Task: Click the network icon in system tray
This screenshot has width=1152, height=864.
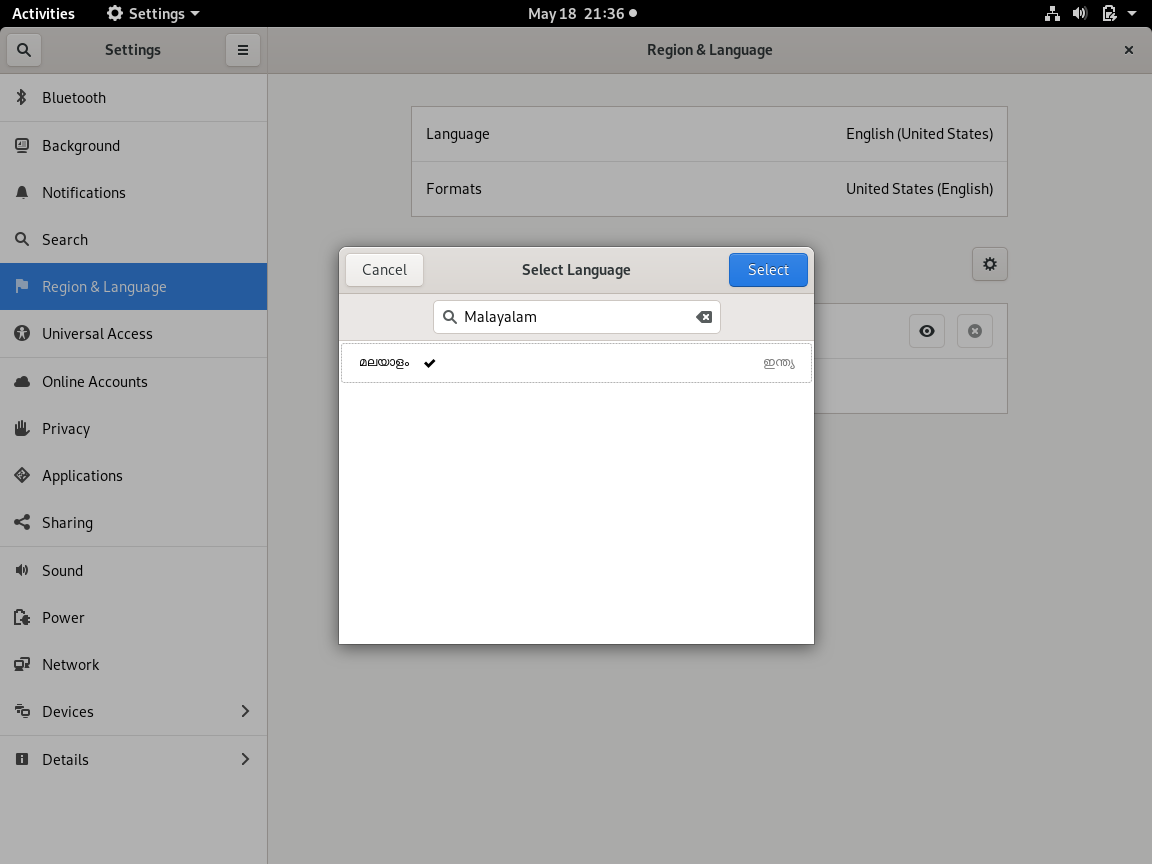Action: (x=1052, y=13)
